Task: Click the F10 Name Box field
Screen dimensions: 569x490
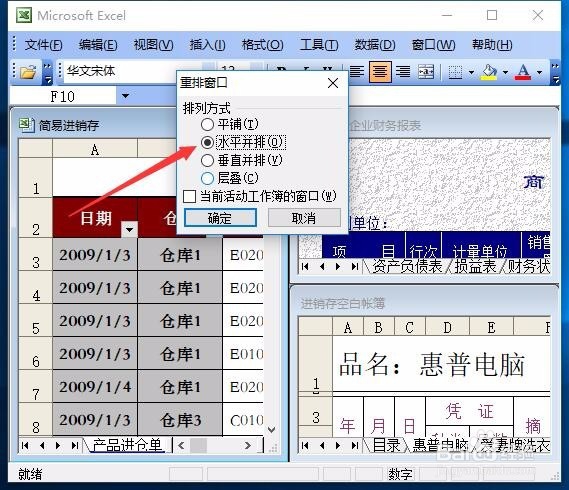Action: pos(63,96)
